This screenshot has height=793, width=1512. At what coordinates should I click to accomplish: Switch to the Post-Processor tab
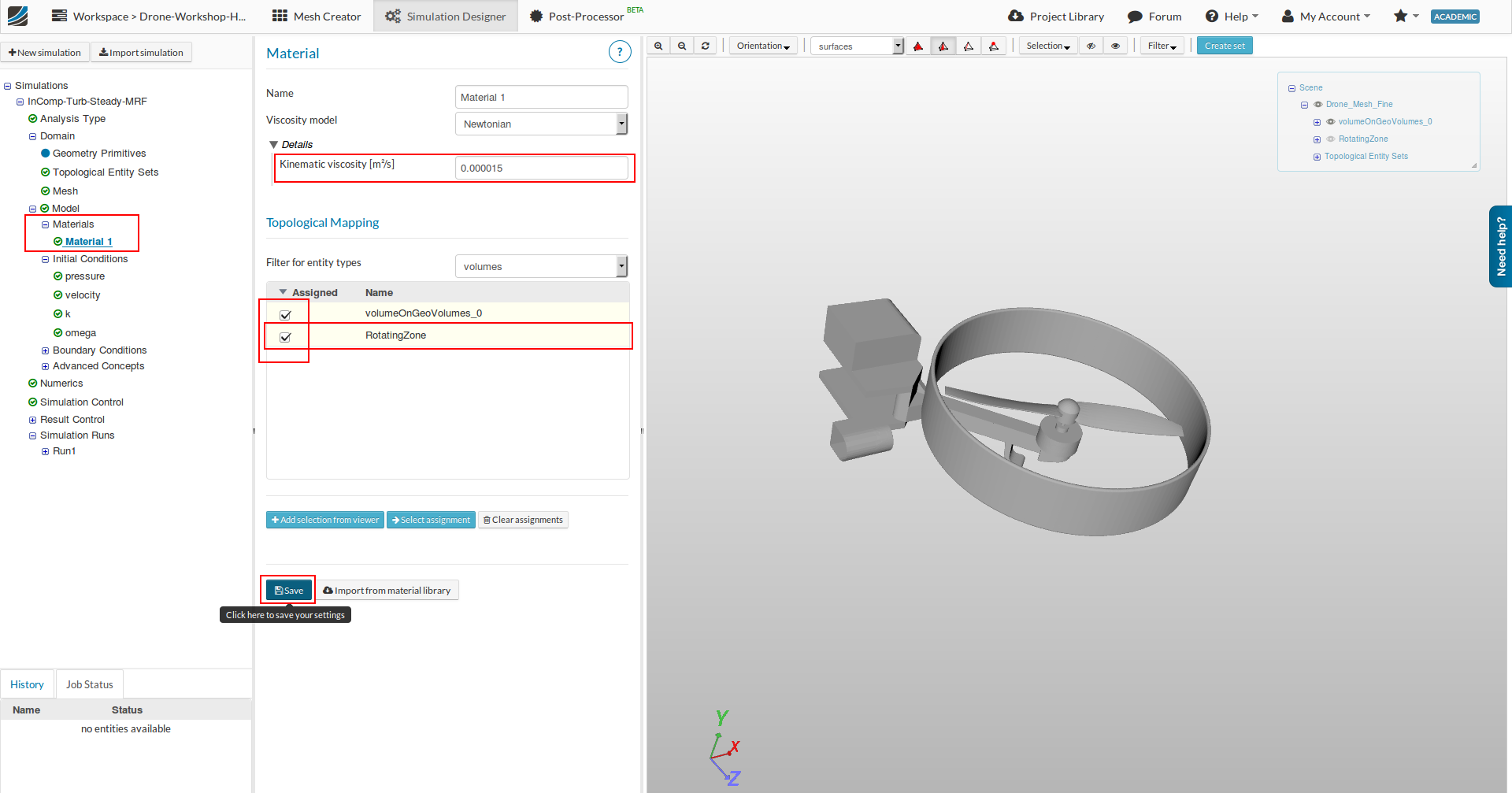(586, 17)
